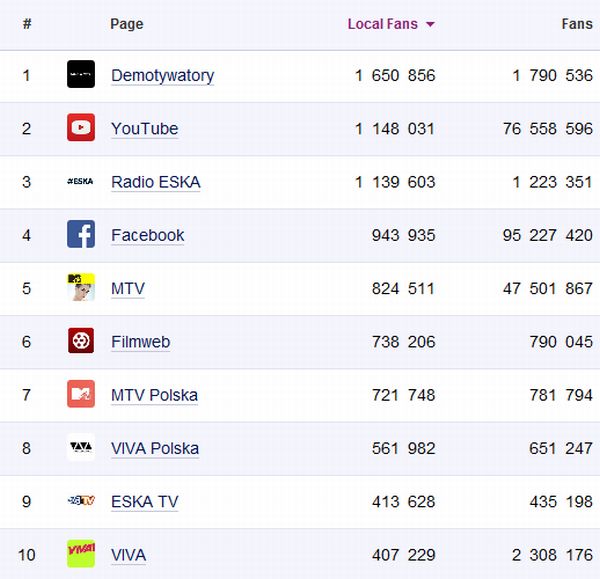Sort table by Page column header
The height and width of the screenshot is (579, 600).
point(127,24)
